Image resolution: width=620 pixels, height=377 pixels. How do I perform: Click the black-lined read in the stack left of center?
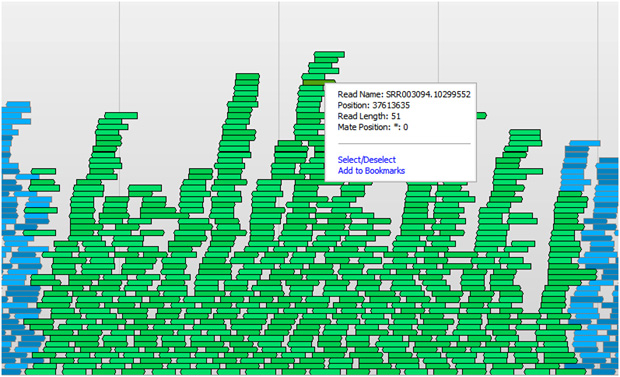tap(234, 152)
